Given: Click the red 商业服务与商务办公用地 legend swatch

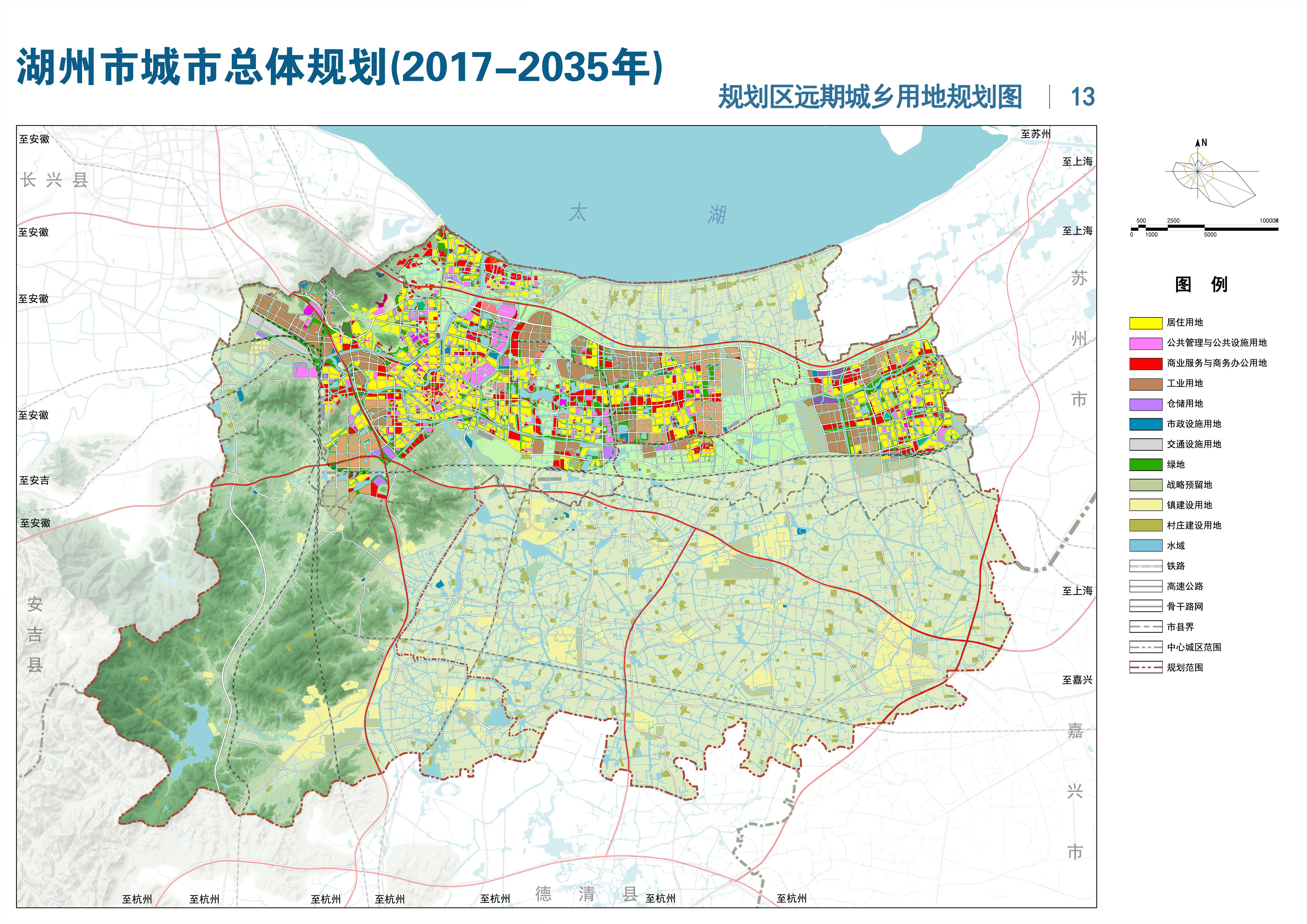Looking at the screenshot, I should [x=1145, y=364].
